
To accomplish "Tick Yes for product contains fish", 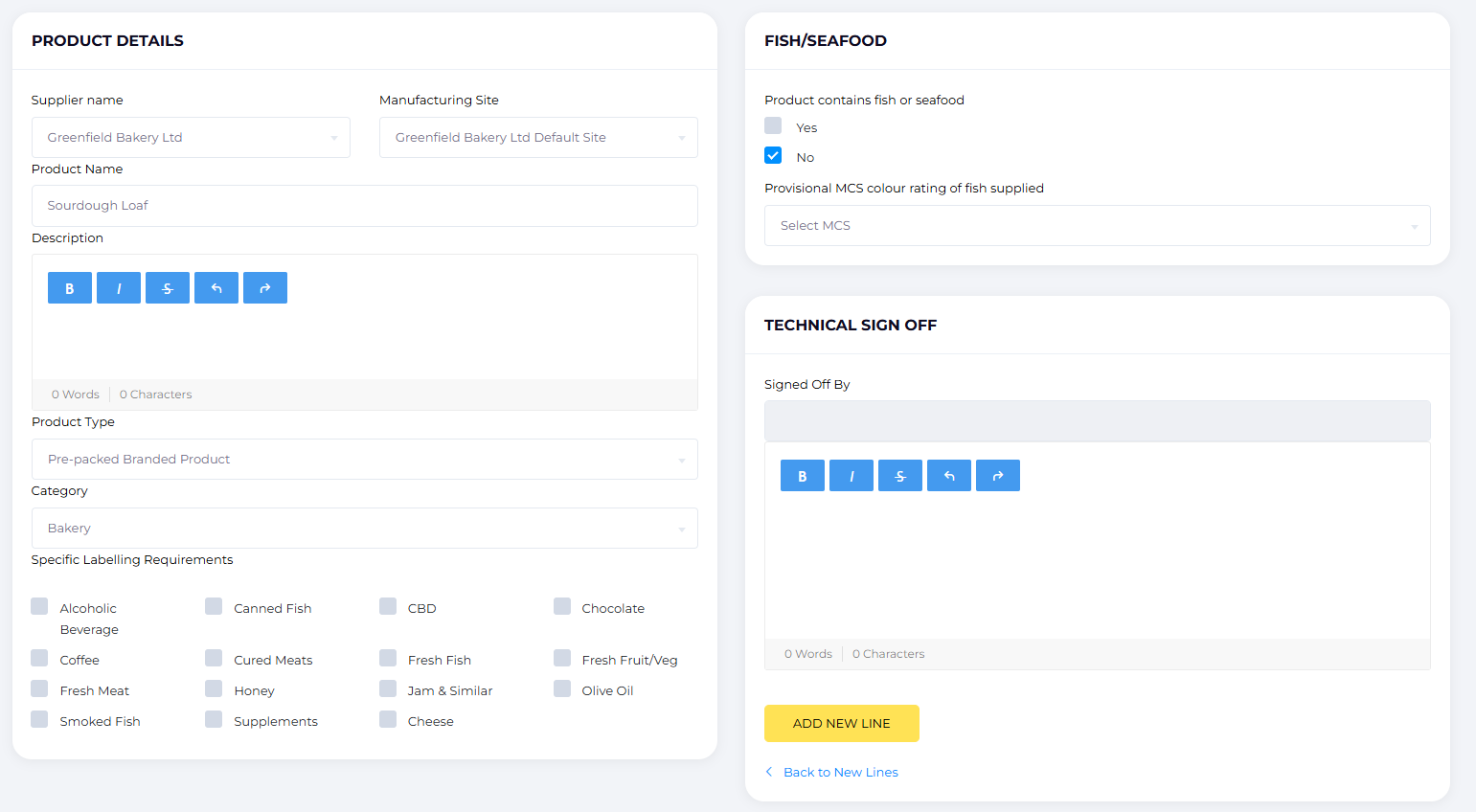I will [x=773, y=126].
